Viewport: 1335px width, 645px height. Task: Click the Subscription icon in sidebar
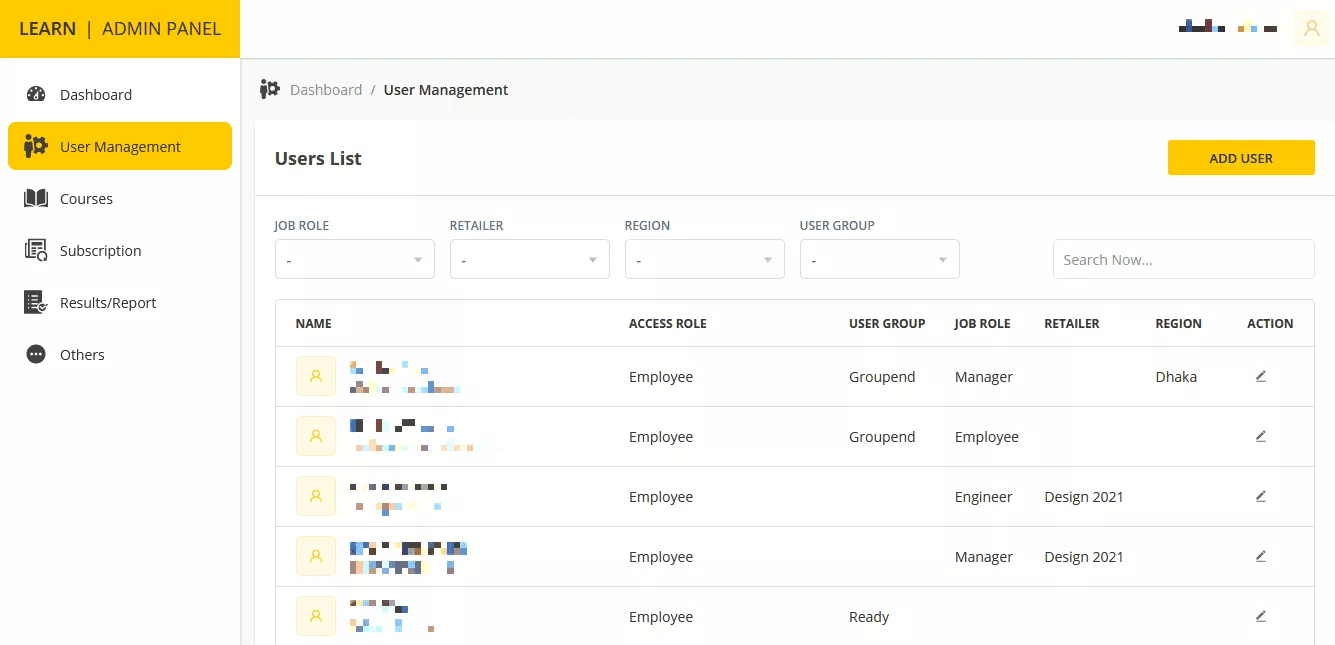(36, 251)
